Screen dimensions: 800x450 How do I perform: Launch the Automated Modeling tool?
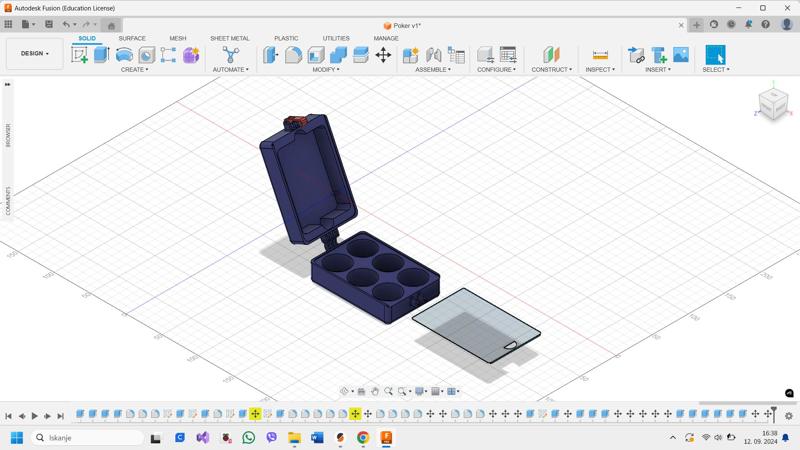pos(231,55)
